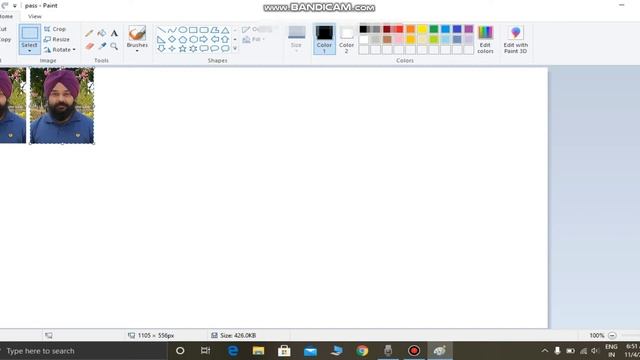The image size is (640, 360).
Task: Click Edit with Paint 3D
Action: [516, 39]
